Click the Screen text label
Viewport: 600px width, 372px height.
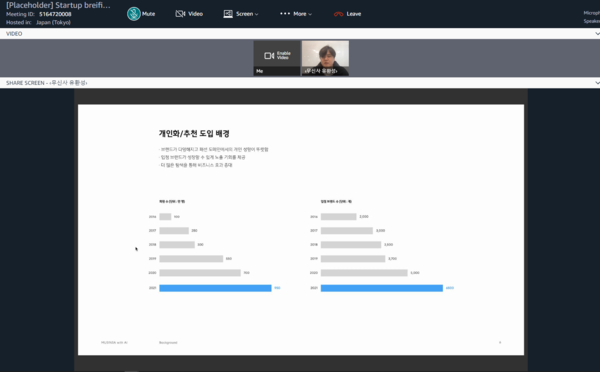[x=244, y=14]
